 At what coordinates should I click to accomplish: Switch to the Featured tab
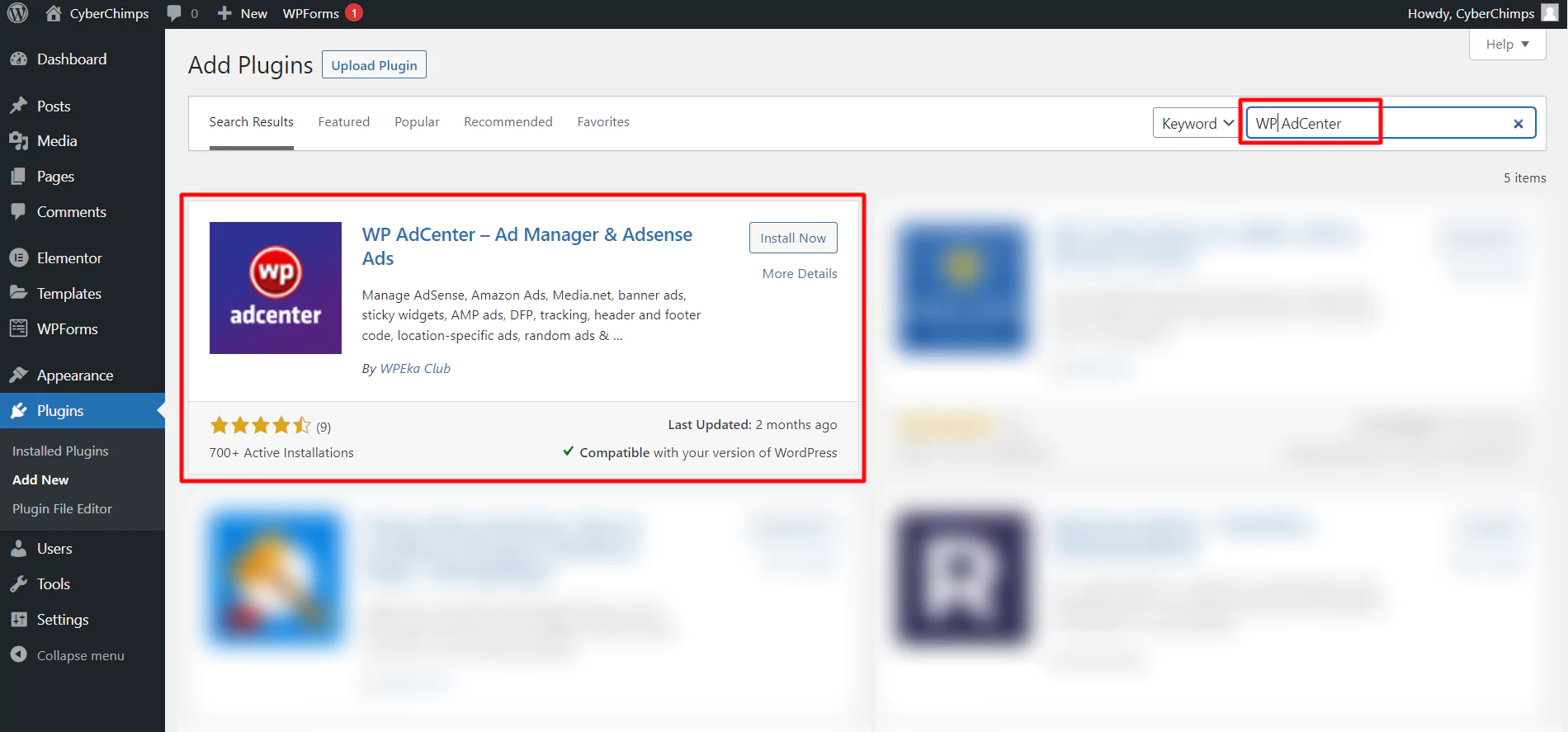pos(344,122)
